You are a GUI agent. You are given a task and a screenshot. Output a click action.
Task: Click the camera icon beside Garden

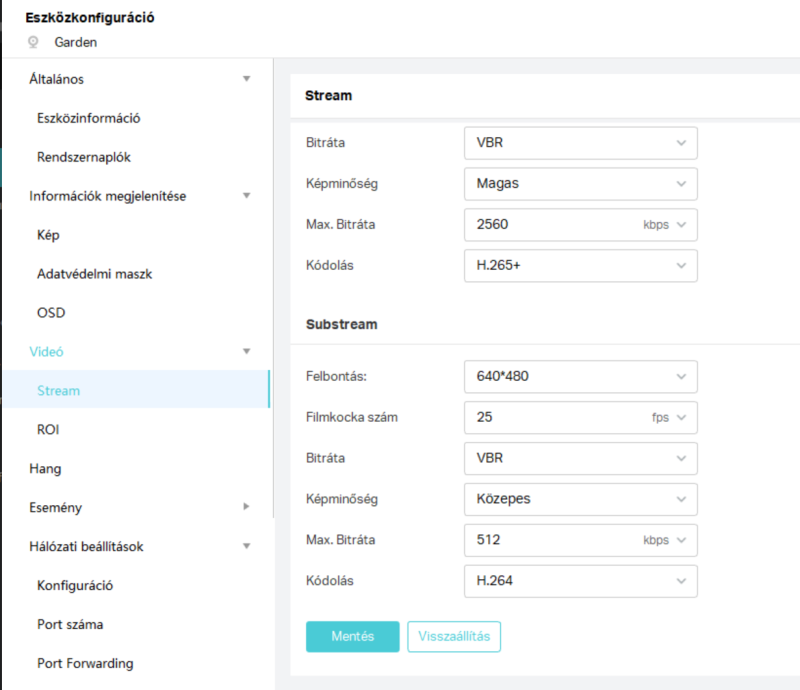33,42
